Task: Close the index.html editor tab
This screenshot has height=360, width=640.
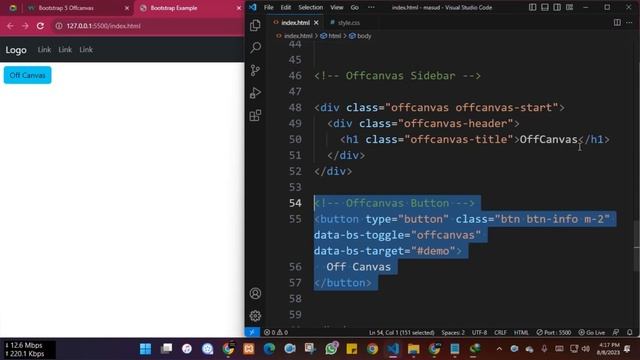Action: tap(316, 23)
